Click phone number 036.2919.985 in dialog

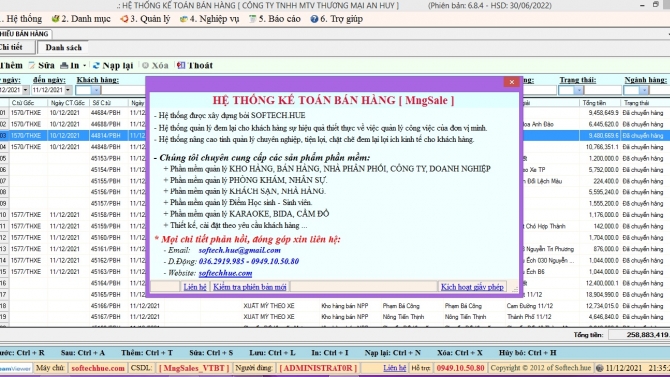[221, 262]
